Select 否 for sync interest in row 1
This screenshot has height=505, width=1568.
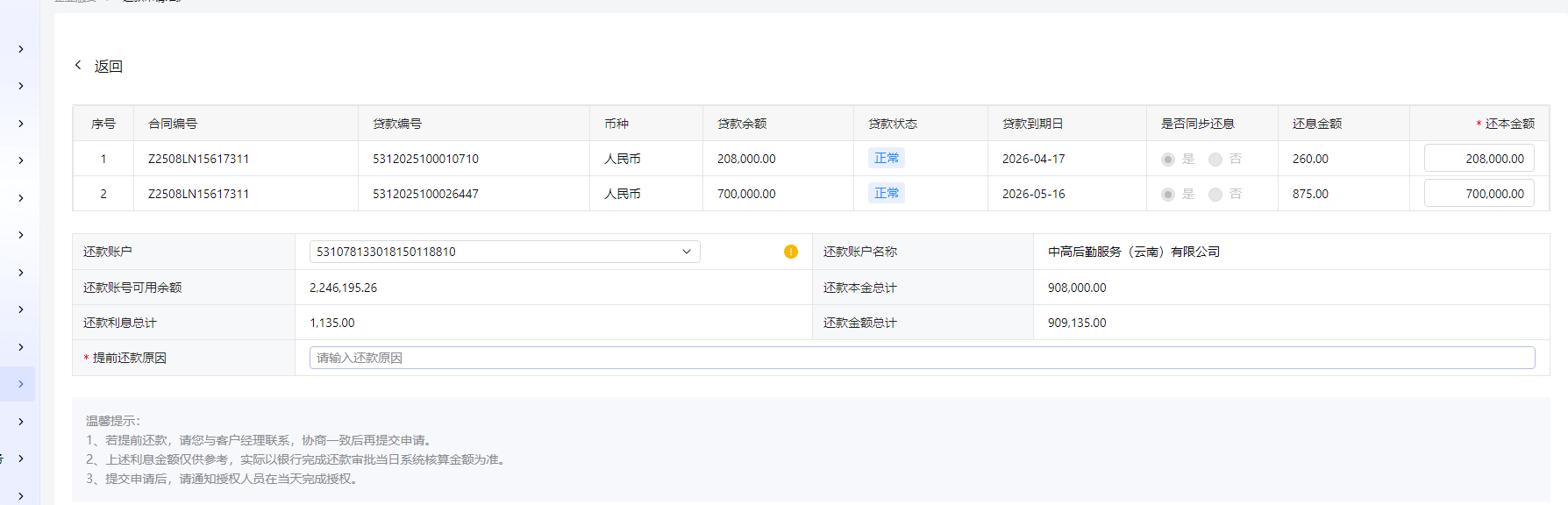click(x=1215, y=160)
